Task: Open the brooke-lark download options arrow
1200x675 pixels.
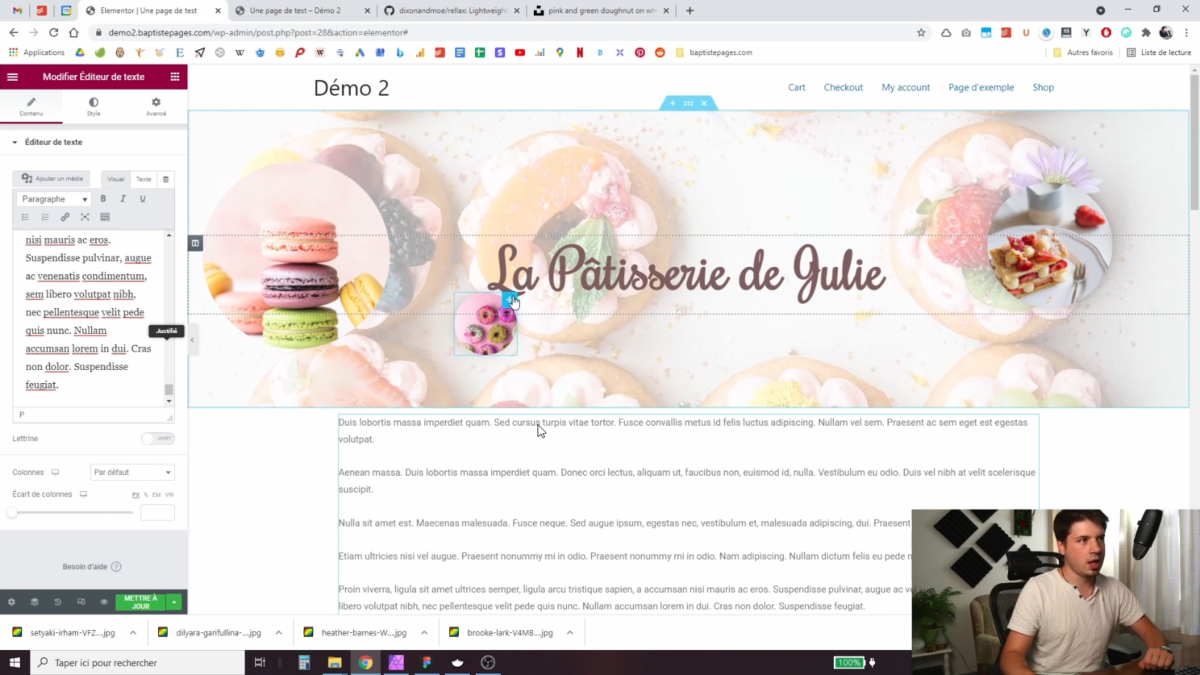Action: (x=570, y=632)
